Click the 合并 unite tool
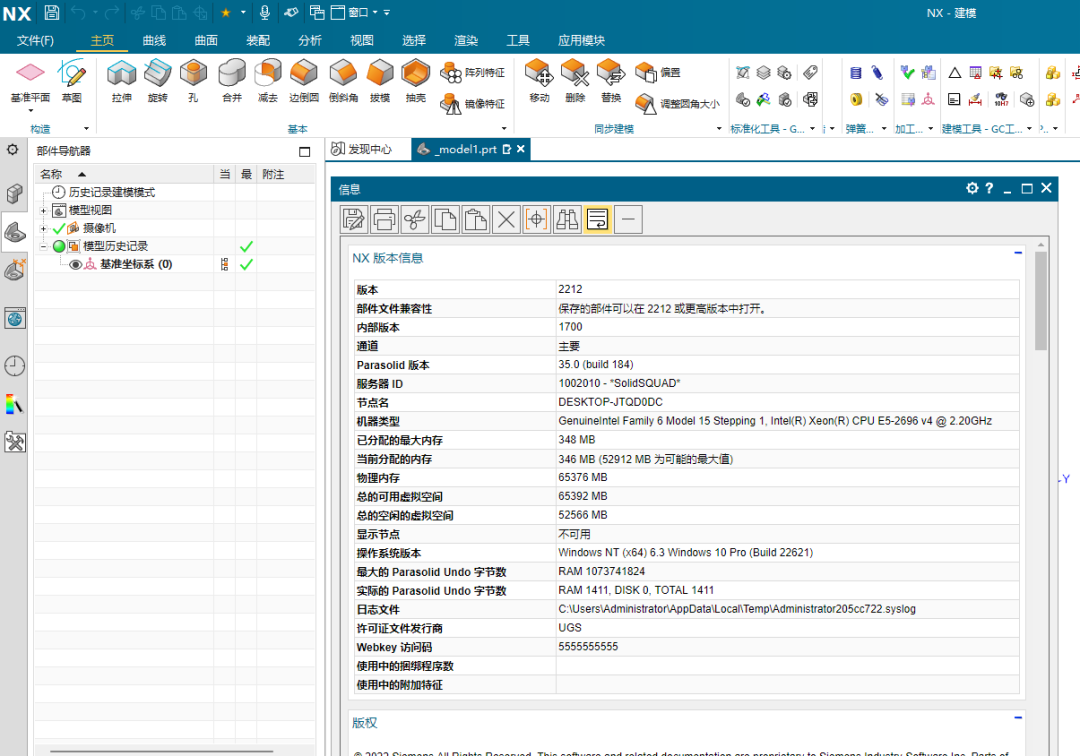This screenshot has height=756, width=1080. coord(232,81)
